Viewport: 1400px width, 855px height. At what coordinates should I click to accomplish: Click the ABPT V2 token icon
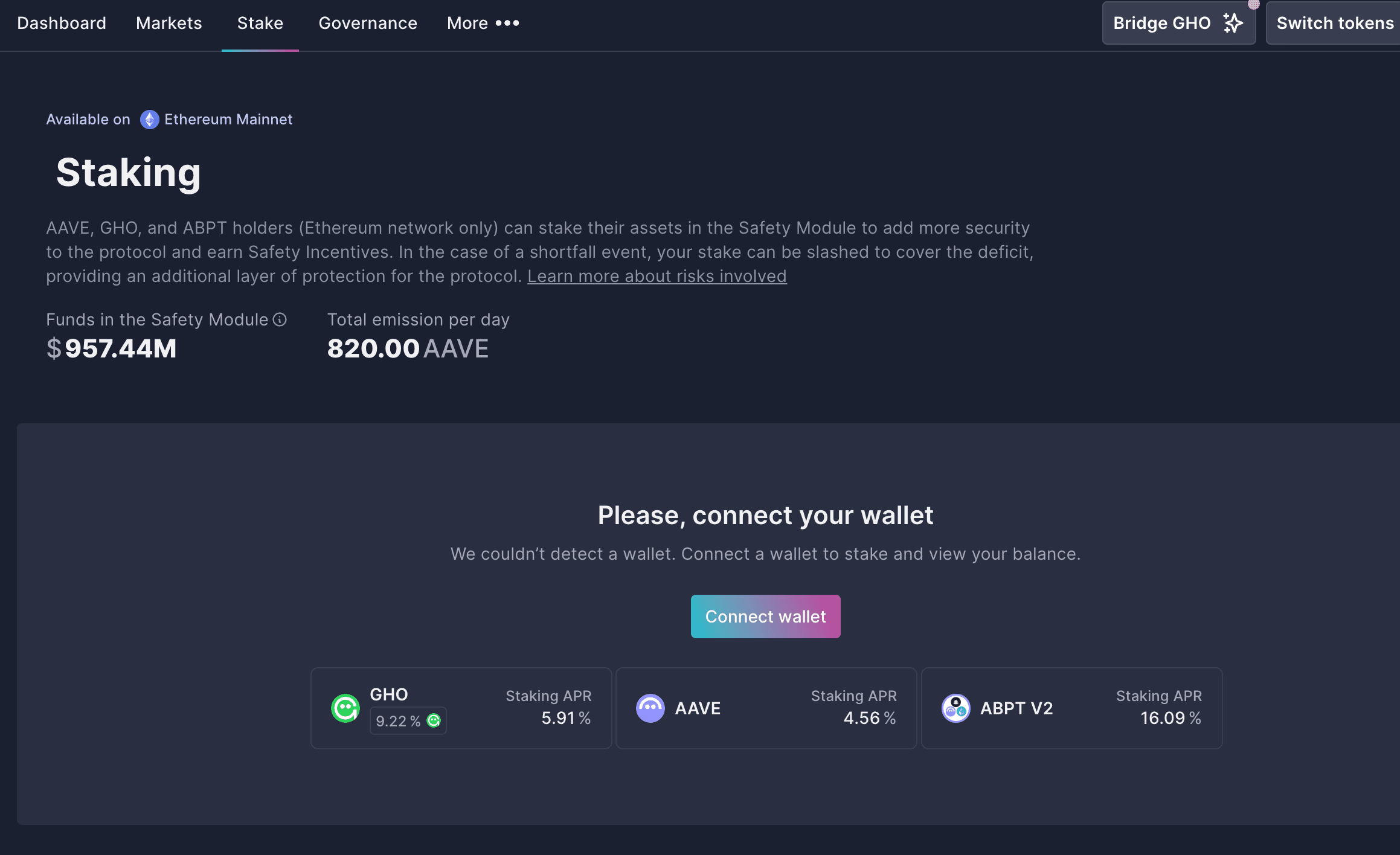point(955,708)
